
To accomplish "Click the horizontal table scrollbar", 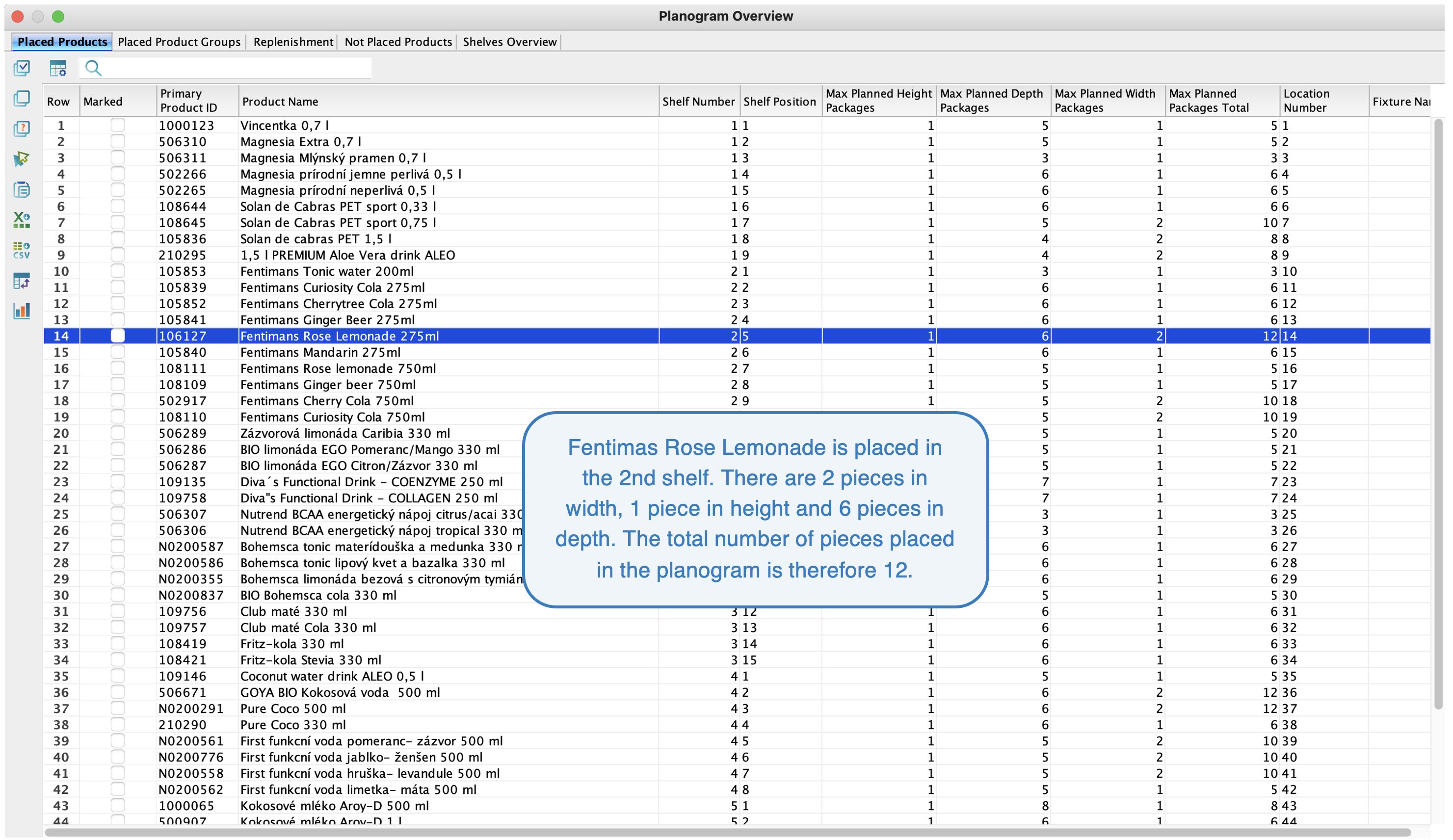I will coord(728,832).
